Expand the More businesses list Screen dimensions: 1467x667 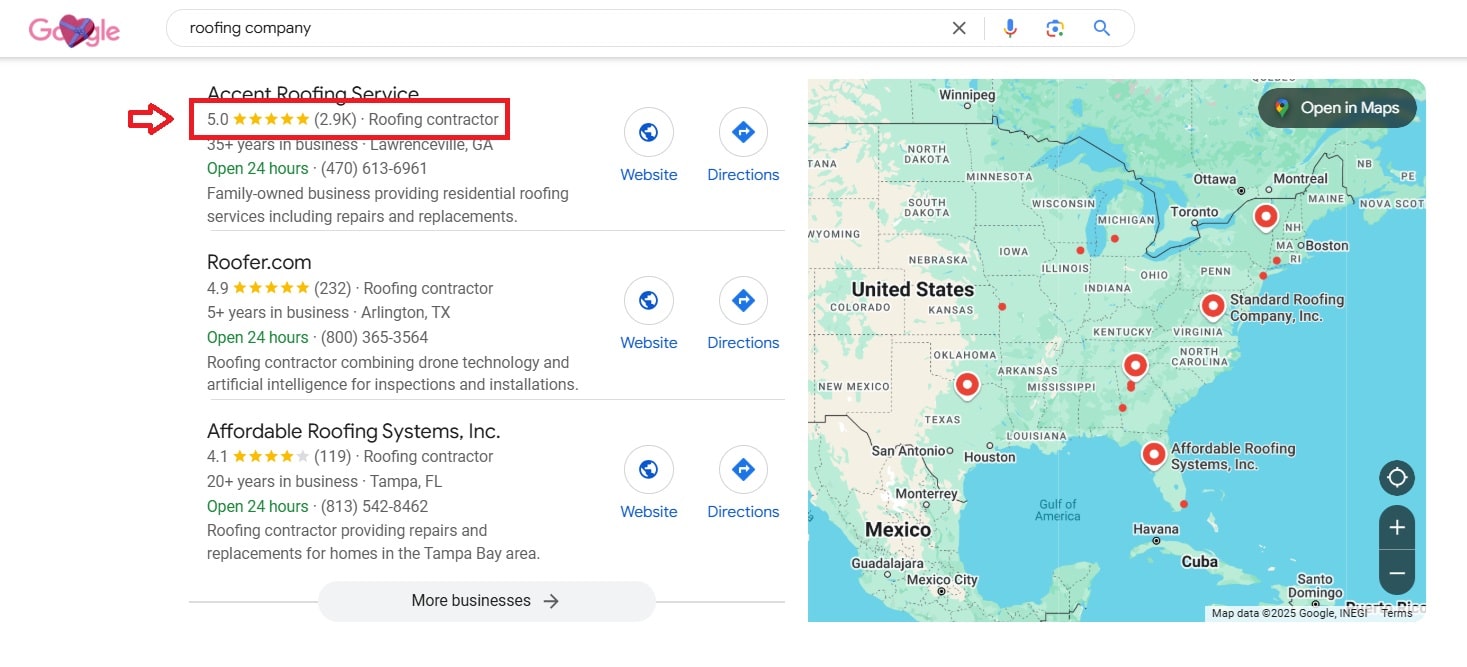pos(486,601)
